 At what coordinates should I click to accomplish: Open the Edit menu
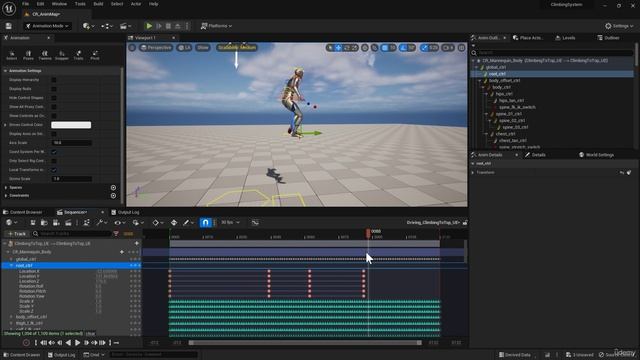[40, 4]
